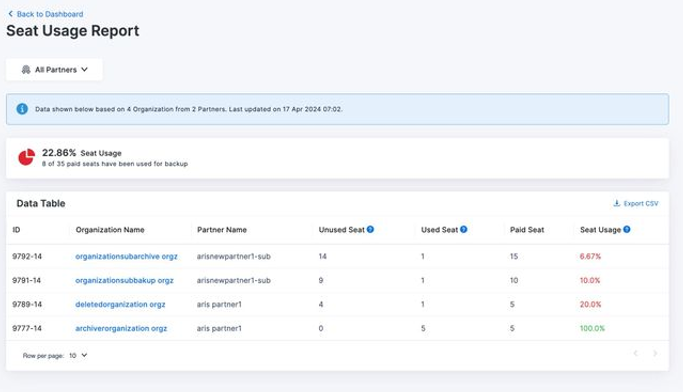Click Export CSV text button

tap(641, 203)
